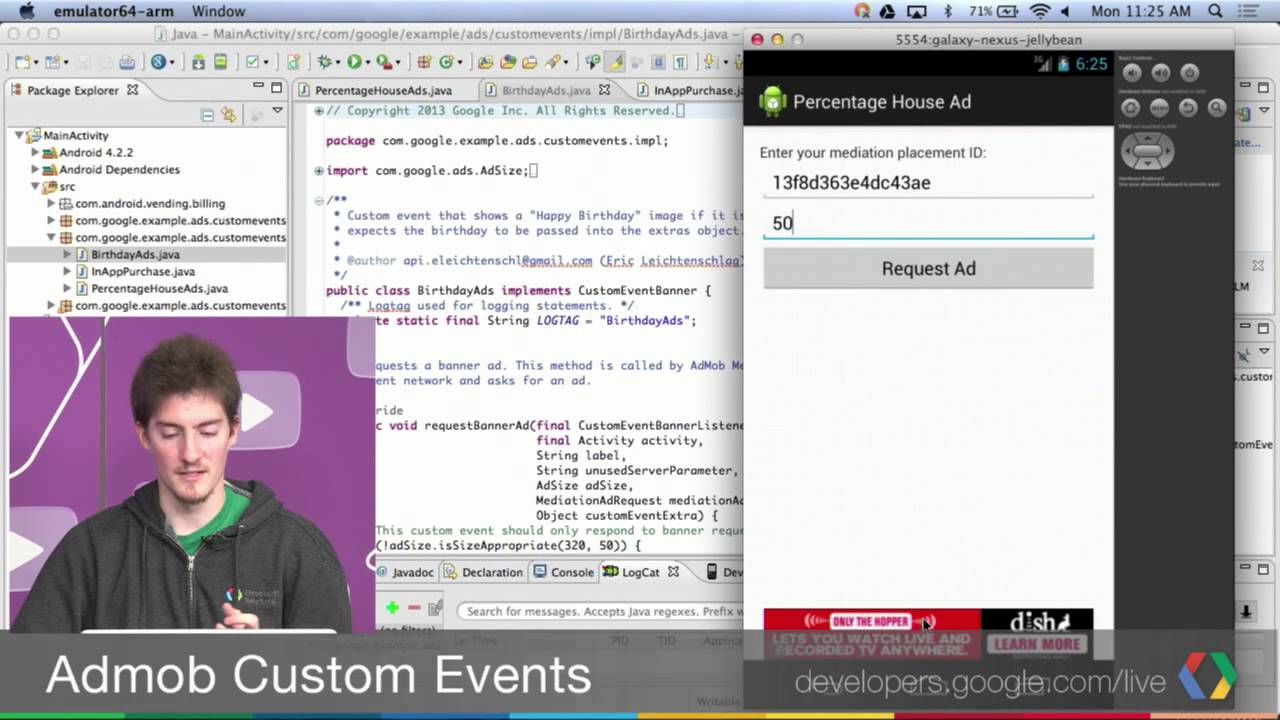Toggle block selection mode icon in toolbar
The width and height of the screenshot is (1280, 720).
[x=659, y=62]
